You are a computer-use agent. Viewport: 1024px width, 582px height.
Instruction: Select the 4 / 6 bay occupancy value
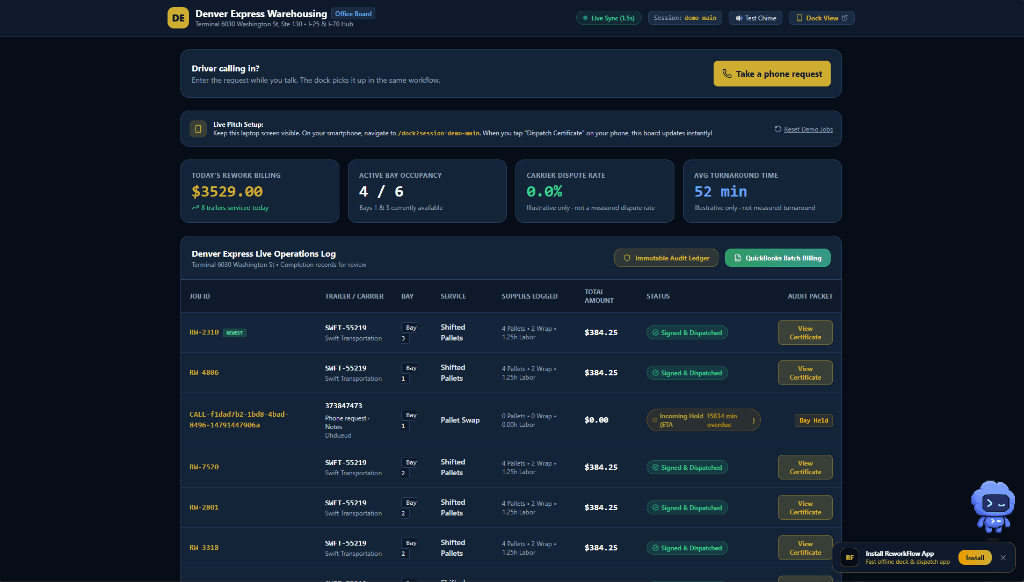point(381,191)
